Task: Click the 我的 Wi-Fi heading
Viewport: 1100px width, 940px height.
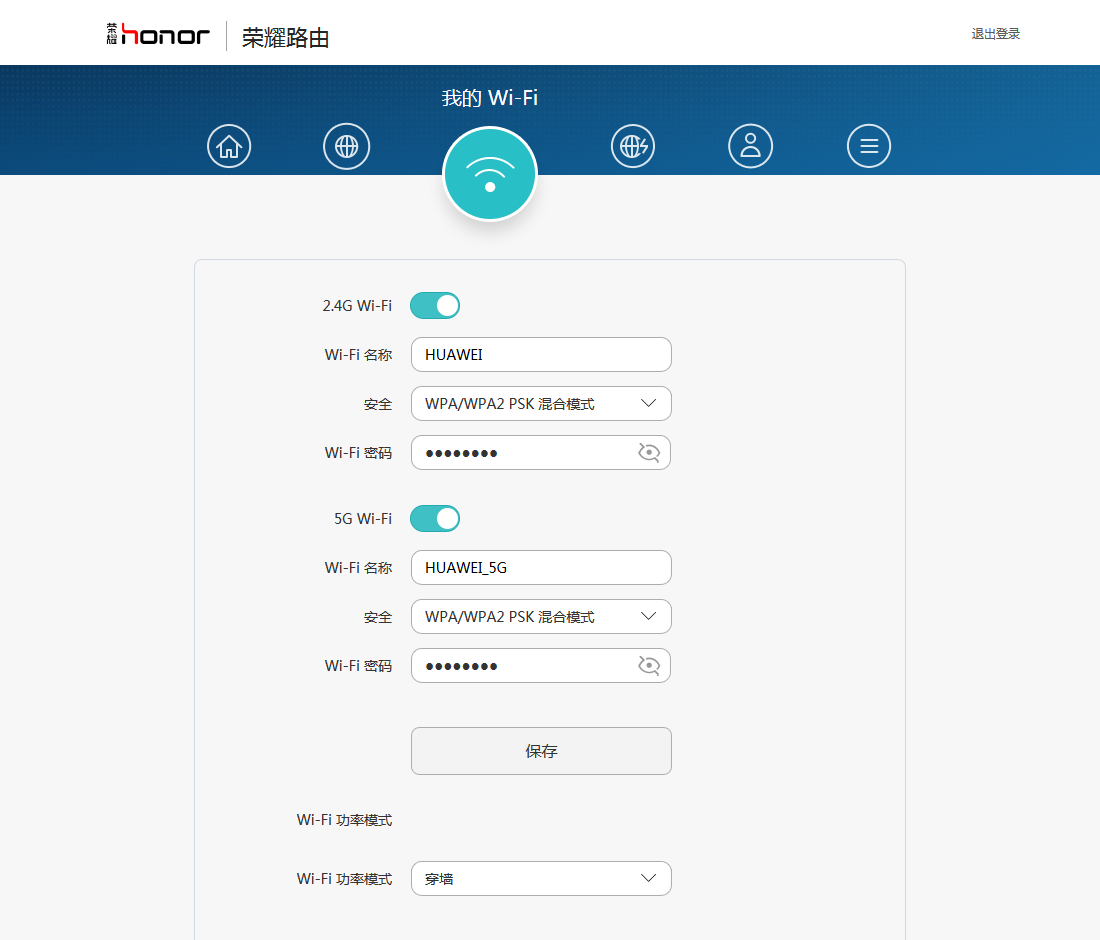Action: pyautogui.click(x=490, y=98)
